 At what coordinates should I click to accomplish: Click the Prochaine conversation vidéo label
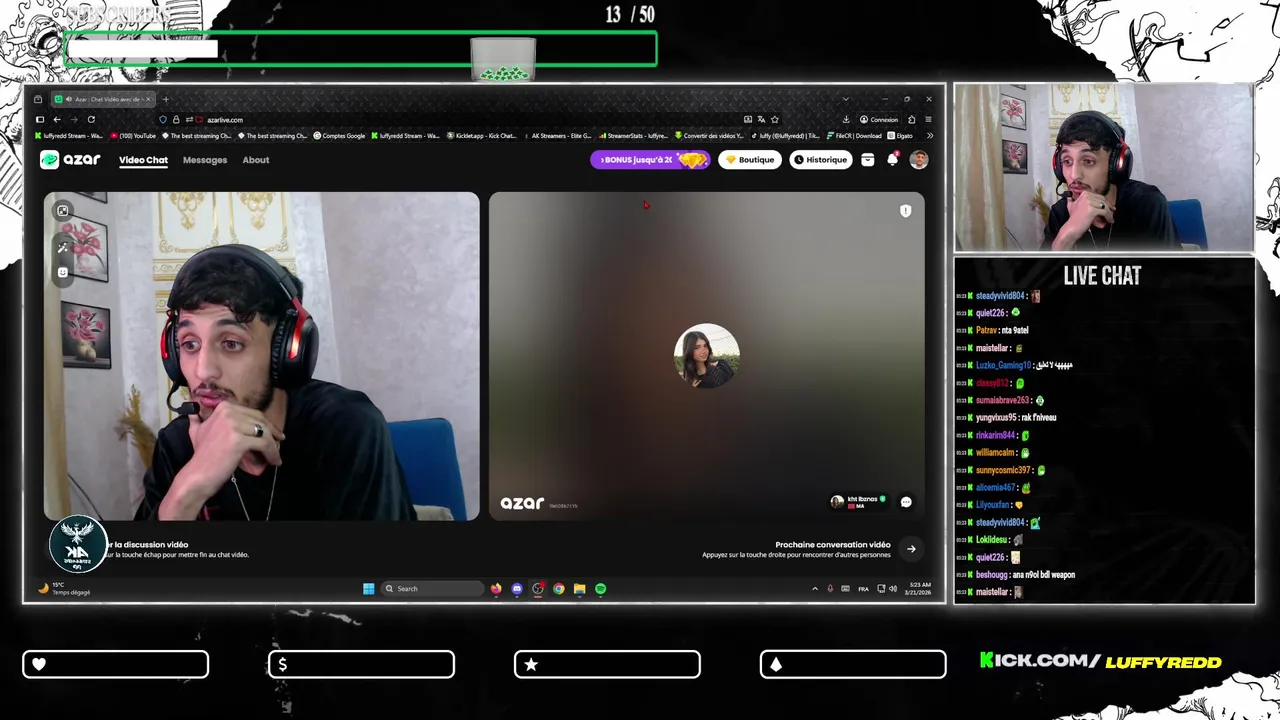833,545
